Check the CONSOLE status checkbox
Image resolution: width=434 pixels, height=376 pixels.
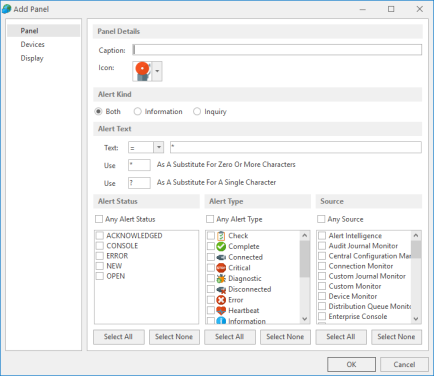tap(100, 246)
